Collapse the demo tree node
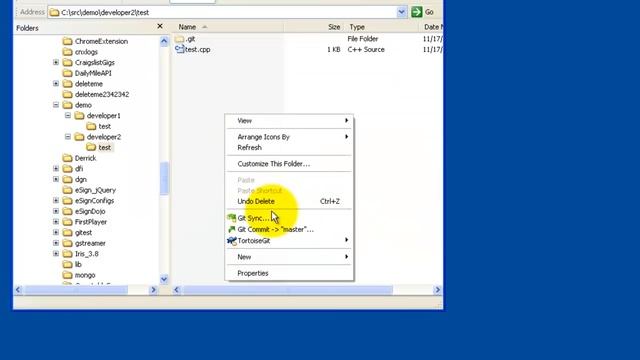 (x=56, y=105)
